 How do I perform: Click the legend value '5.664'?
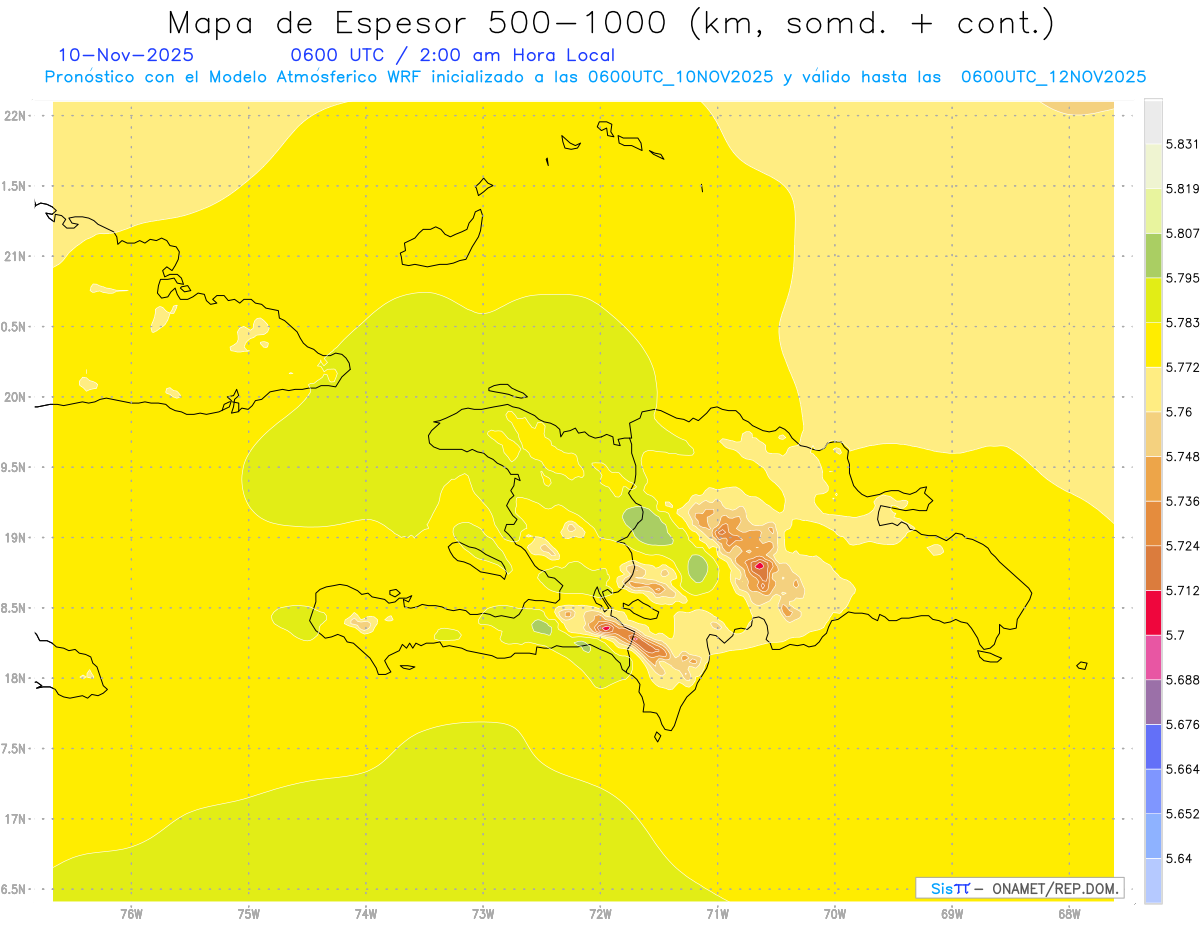click(1181, 769)
